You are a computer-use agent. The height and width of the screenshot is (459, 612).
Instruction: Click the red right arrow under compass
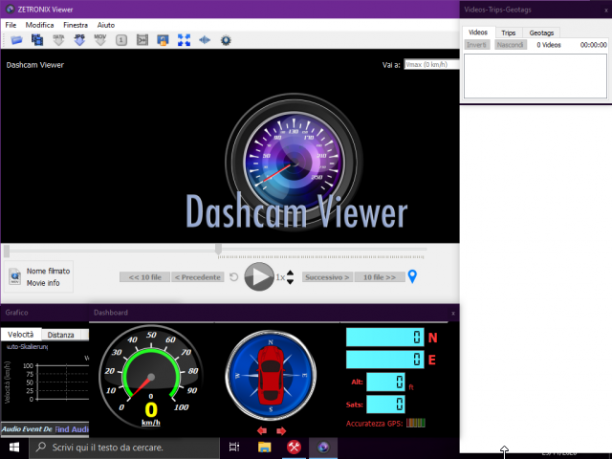pos(281,431)
